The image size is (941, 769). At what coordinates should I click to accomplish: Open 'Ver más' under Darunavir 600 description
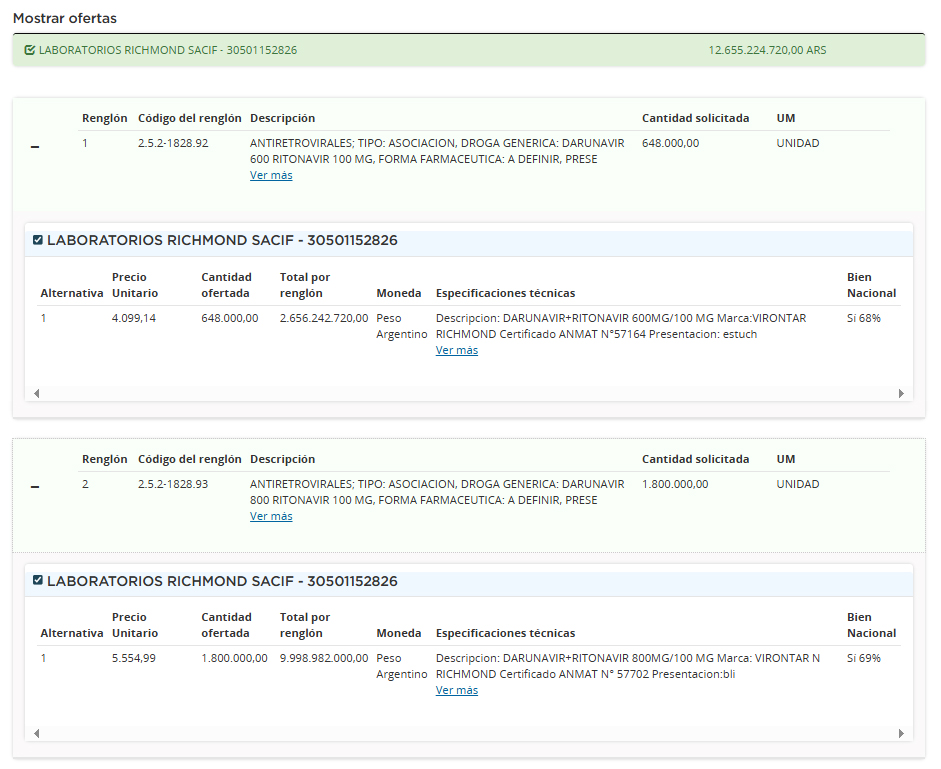point(271,175)
